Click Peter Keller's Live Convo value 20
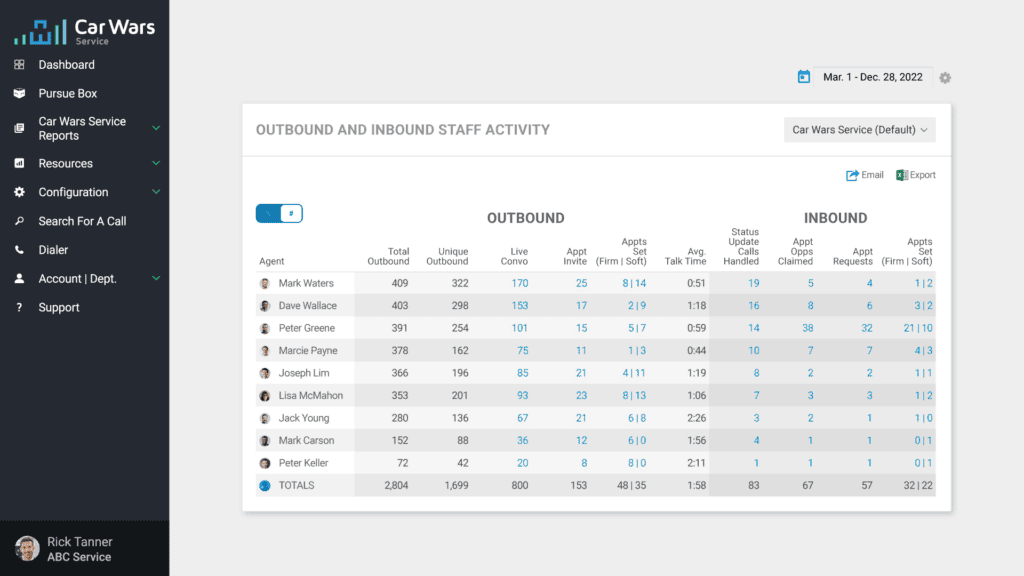Viewport: 1024px width, 576px height. (x=522, y=463)
